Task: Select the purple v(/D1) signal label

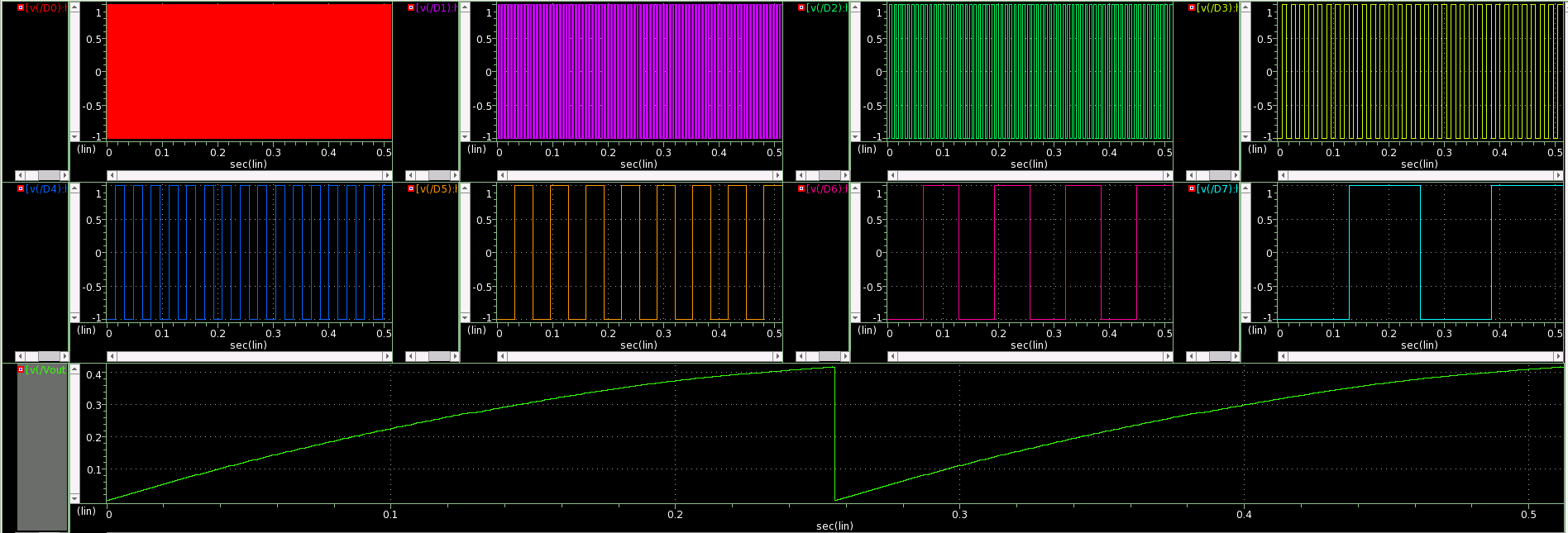Action: pos(436,7)
